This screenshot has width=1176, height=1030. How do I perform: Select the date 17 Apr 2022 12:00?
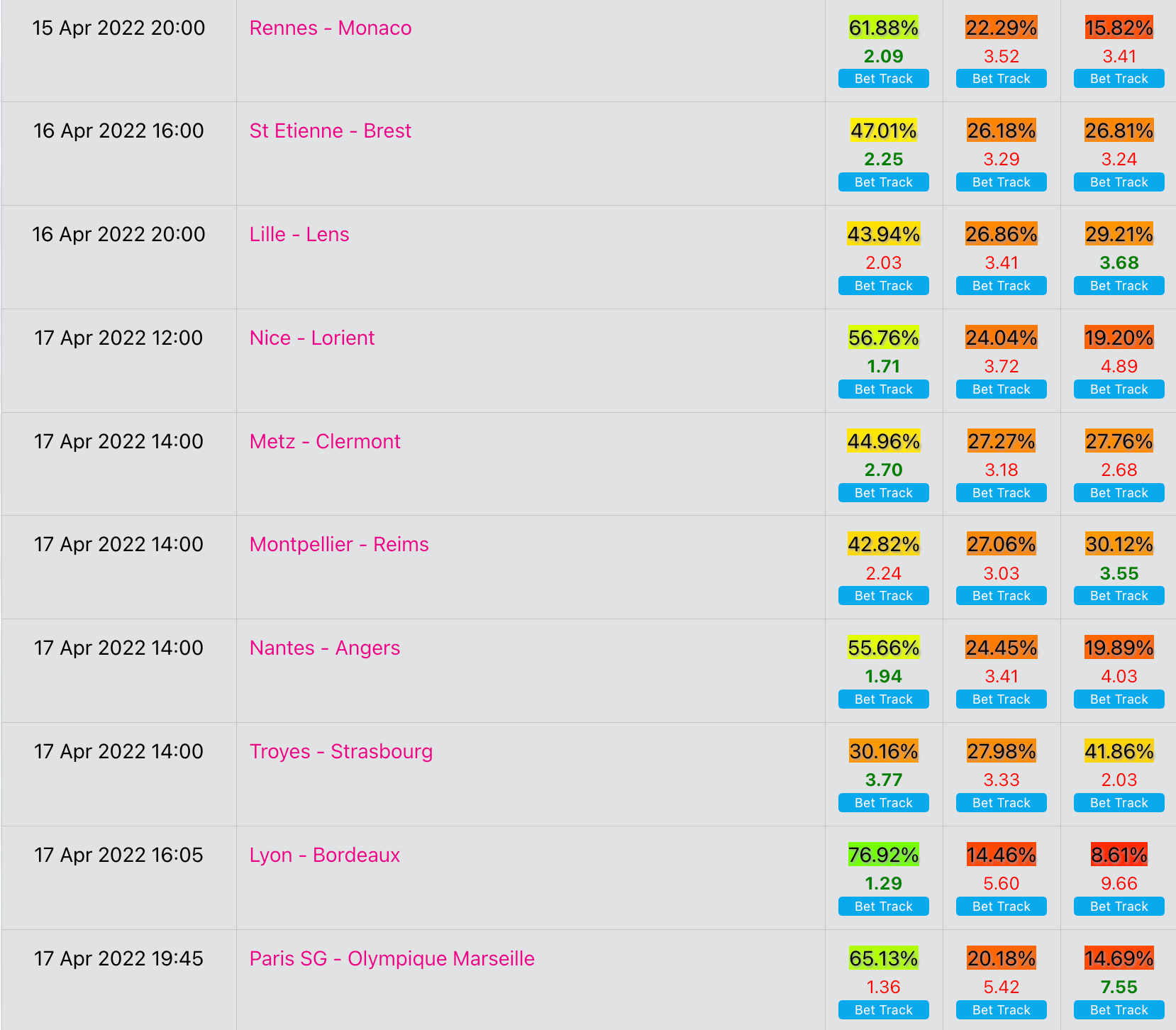pyautogui.click(x=119, y=338)
